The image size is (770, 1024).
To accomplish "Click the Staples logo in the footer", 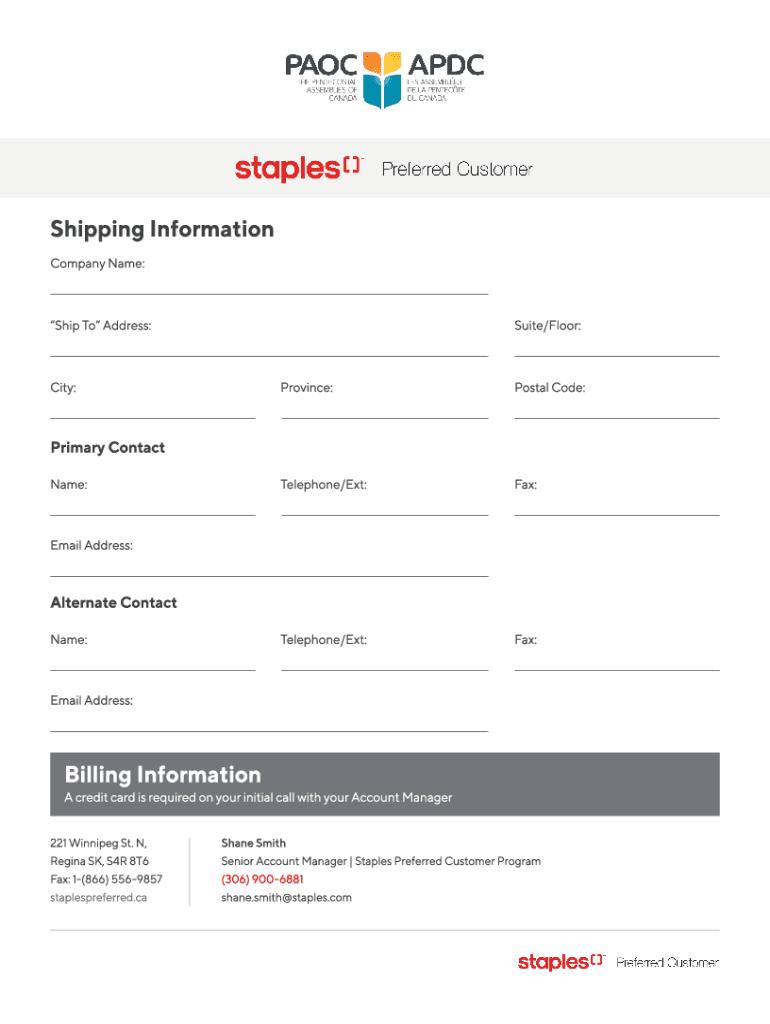I will click(618, 962).
